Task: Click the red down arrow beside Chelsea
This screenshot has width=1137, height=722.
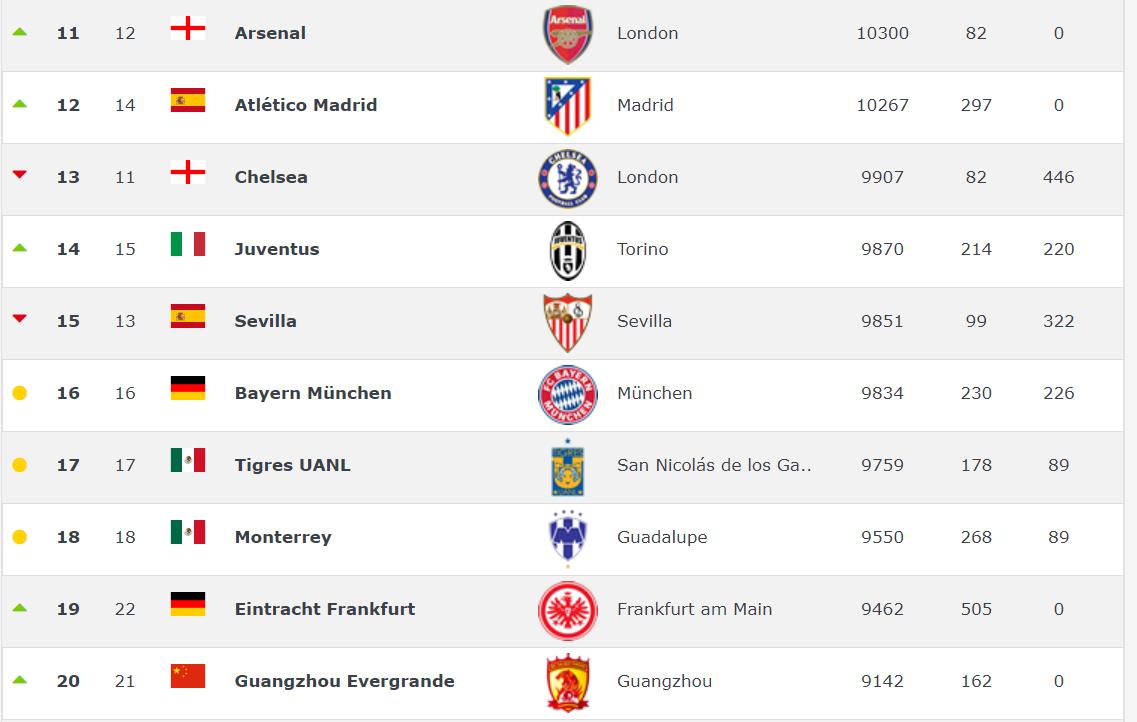Action: tap(19, 176)
